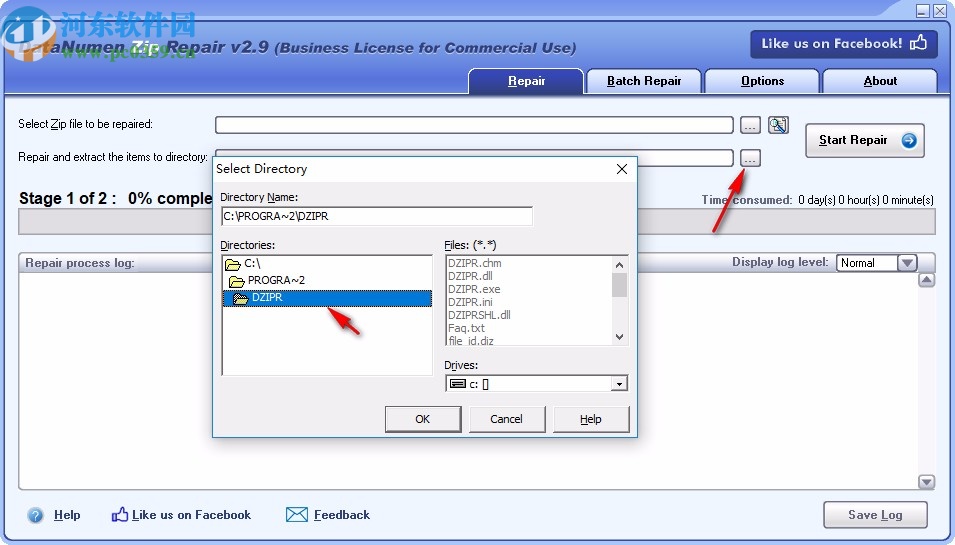Click Faq.txt in Files list

pos(466,328)
